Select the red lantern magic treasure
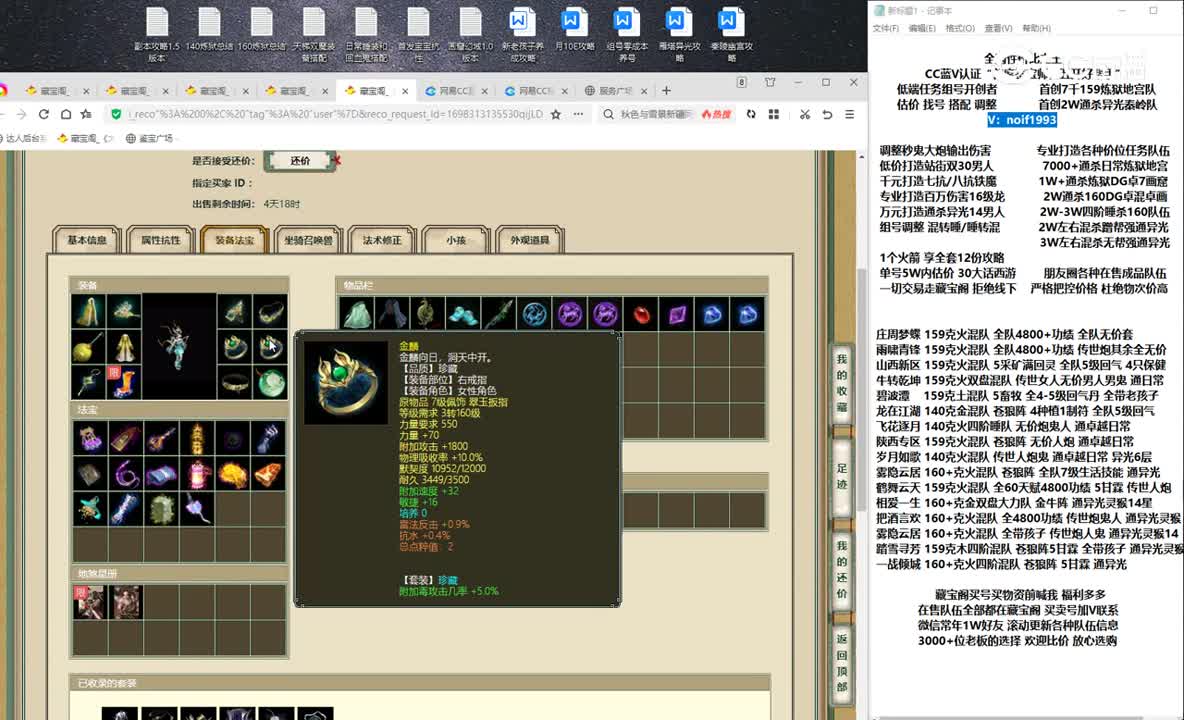 pyautogui.click(x=197, y=474)
